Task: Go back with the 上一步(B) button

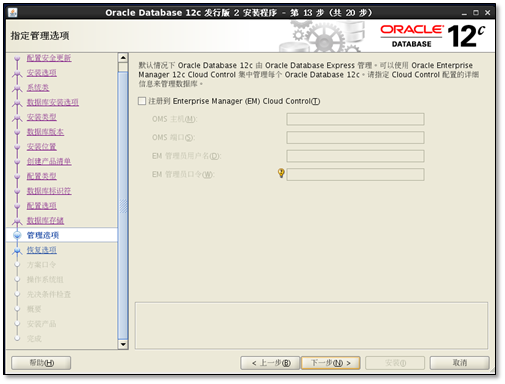Action: coord(270,363)
